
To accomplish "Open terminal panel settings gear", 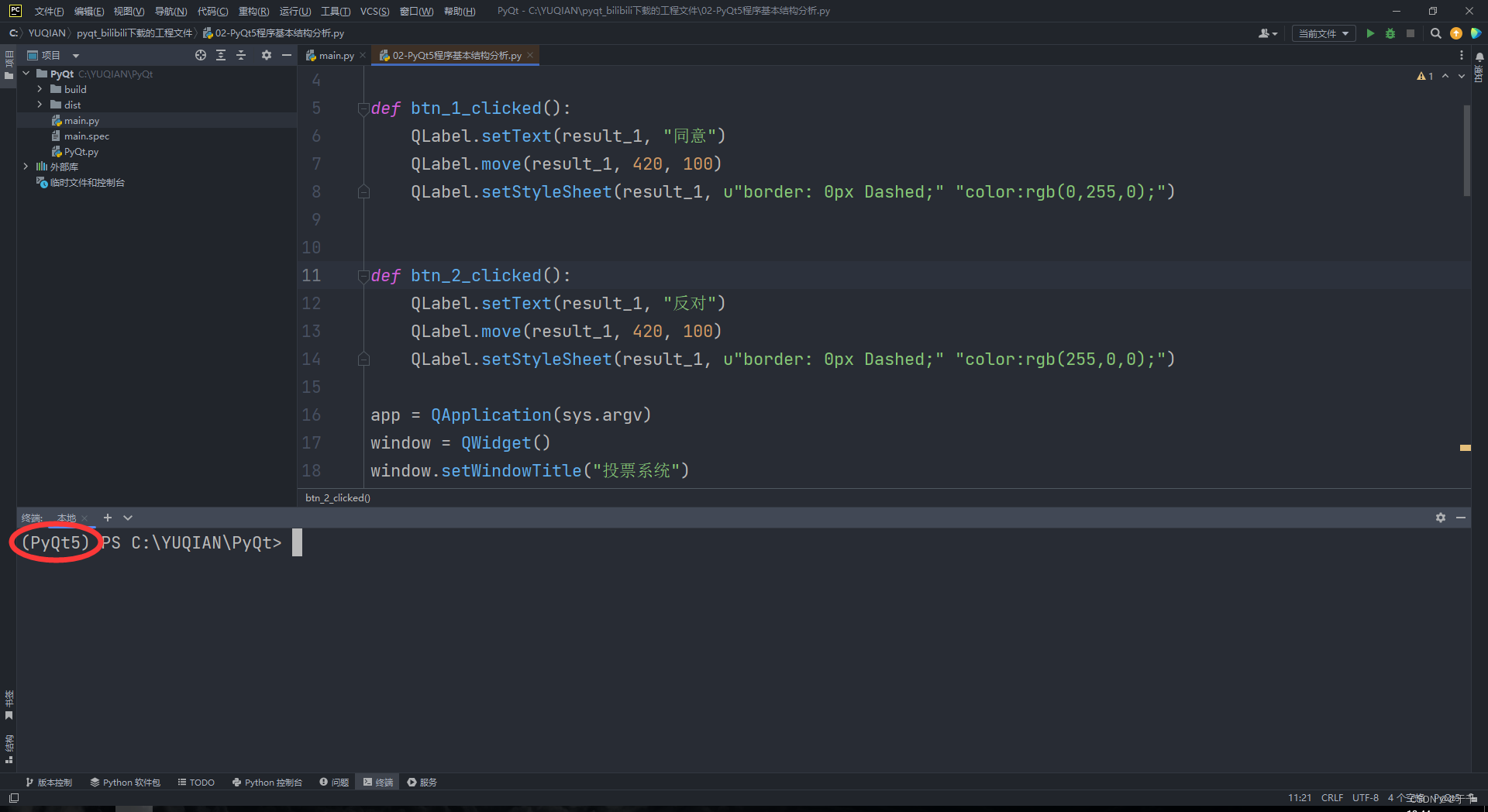I will click(x=1441, y=518).
